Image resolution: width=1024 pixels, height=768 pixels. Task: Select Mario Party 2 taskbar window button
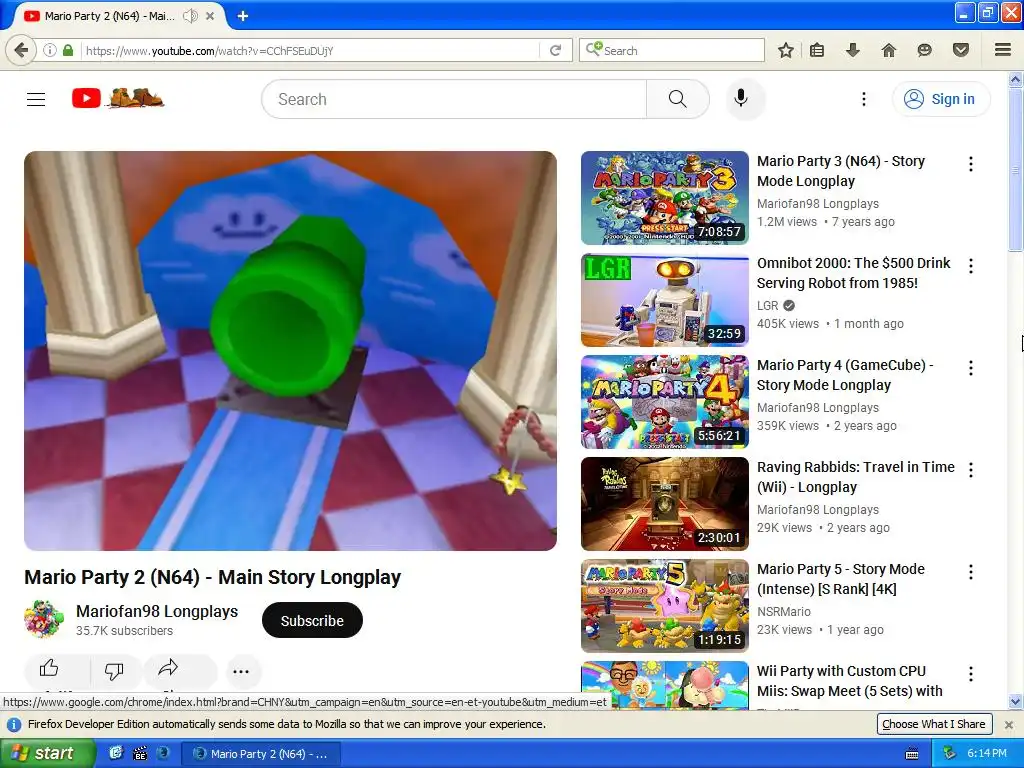tap(262, 754)
